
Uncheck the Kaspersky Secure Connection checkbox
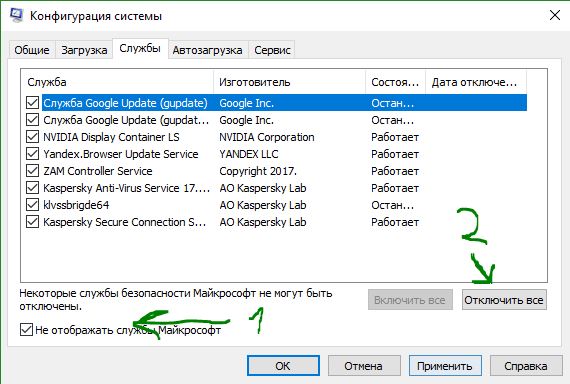(32, 222)
